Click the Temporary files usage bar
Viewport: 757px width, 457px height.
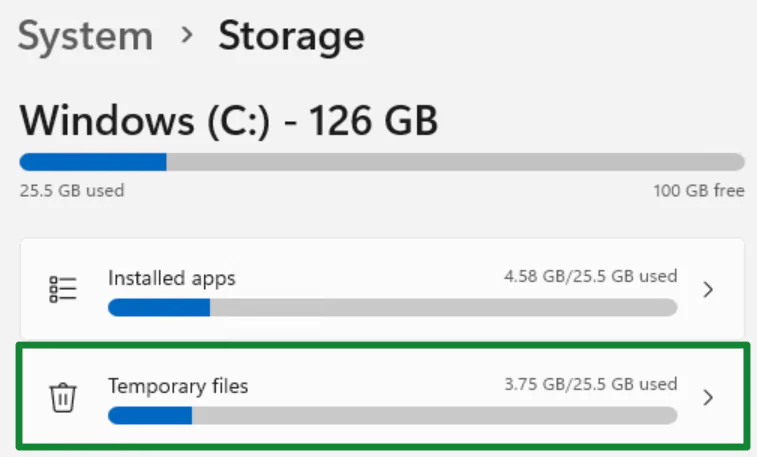click(x=392, y=415)
